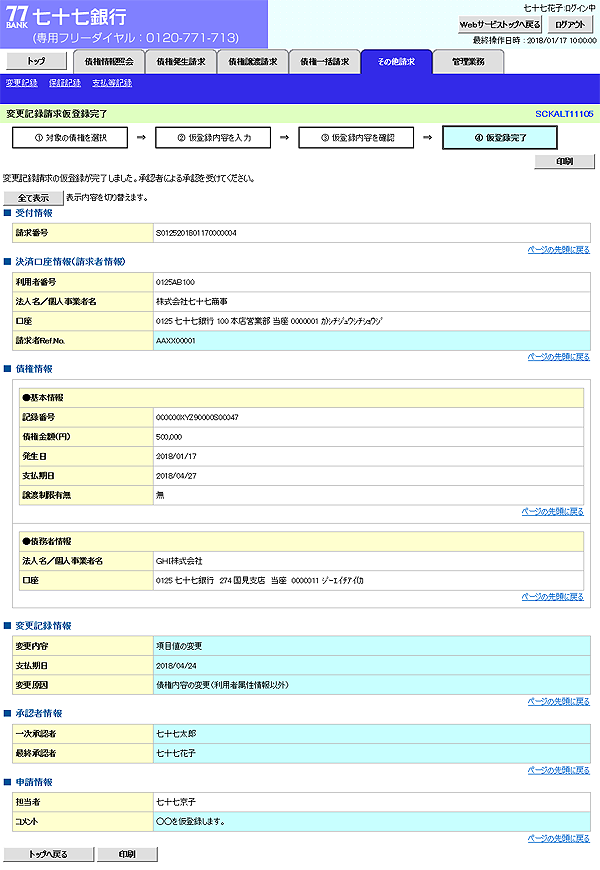
Task: Select 変更内容 value 項目値の変更
Action: coord(179,646)
